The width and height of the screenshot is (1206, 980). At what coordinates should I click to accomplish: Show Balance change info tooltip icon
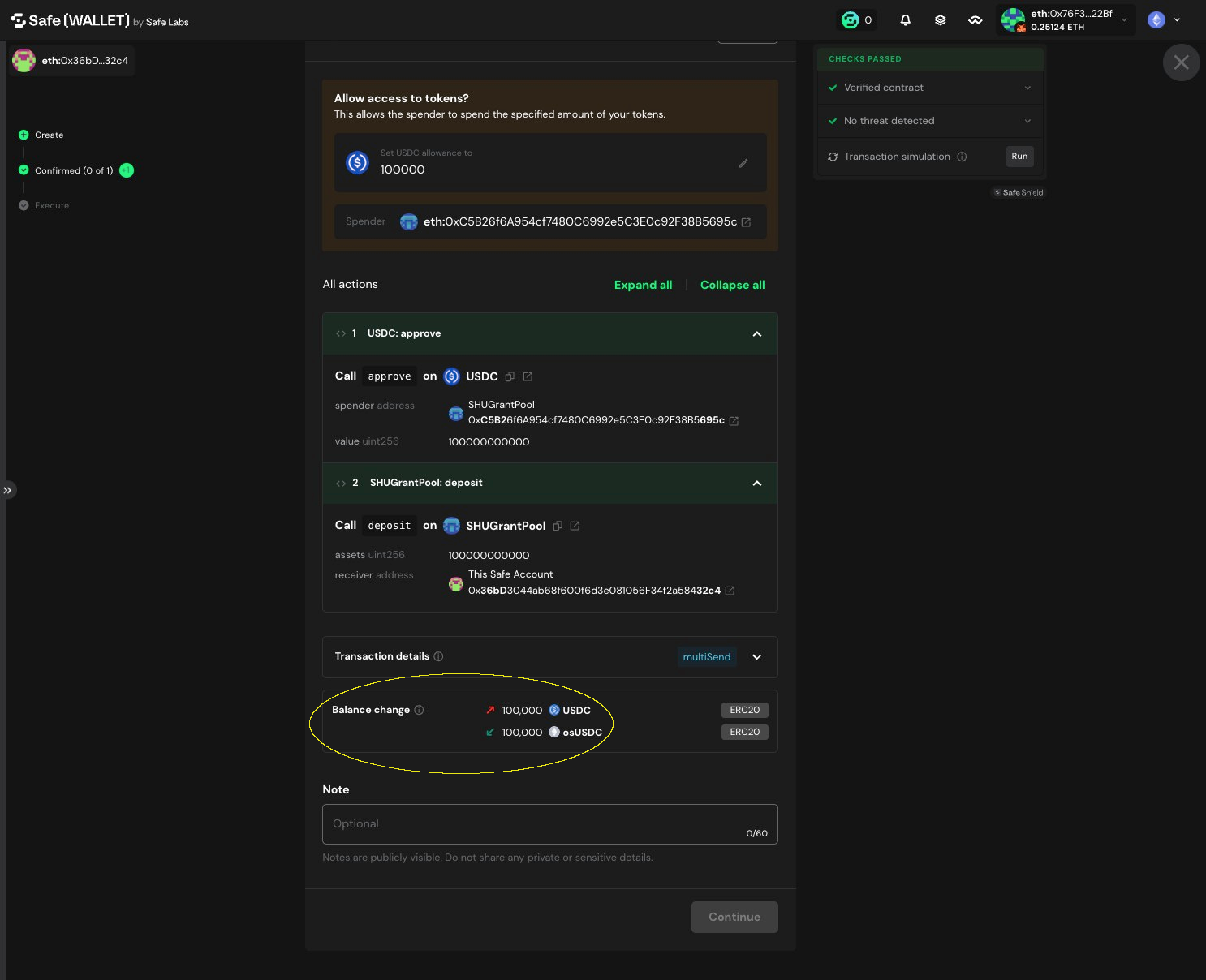tap(419, 710)
